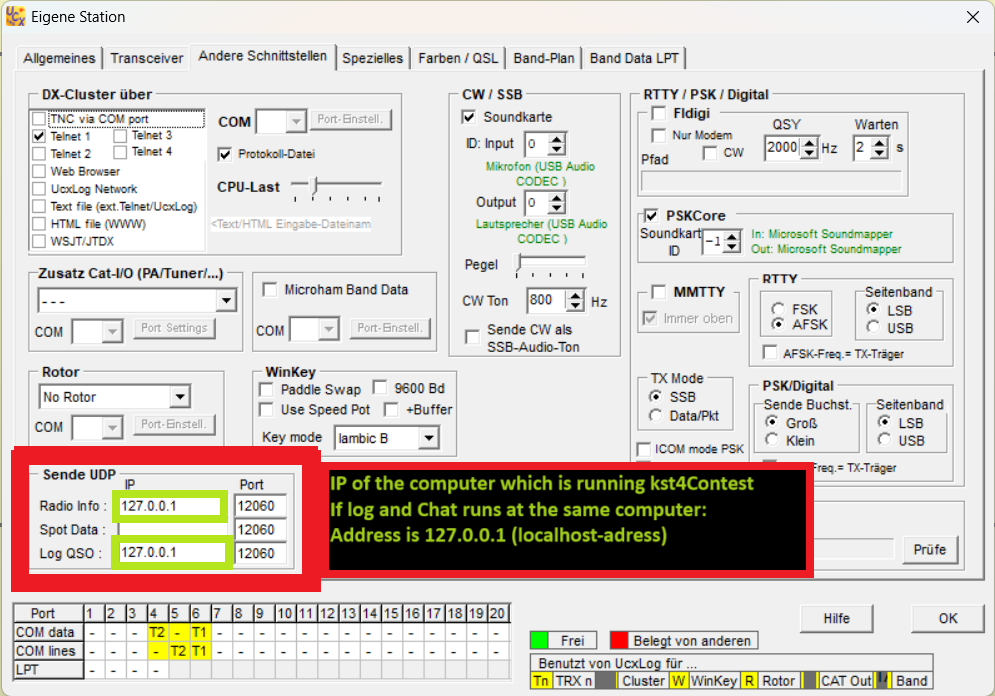The image size is (995, 696).
Task: Increase the CW Ton value with spinner
Action: (x=575, y=294)
